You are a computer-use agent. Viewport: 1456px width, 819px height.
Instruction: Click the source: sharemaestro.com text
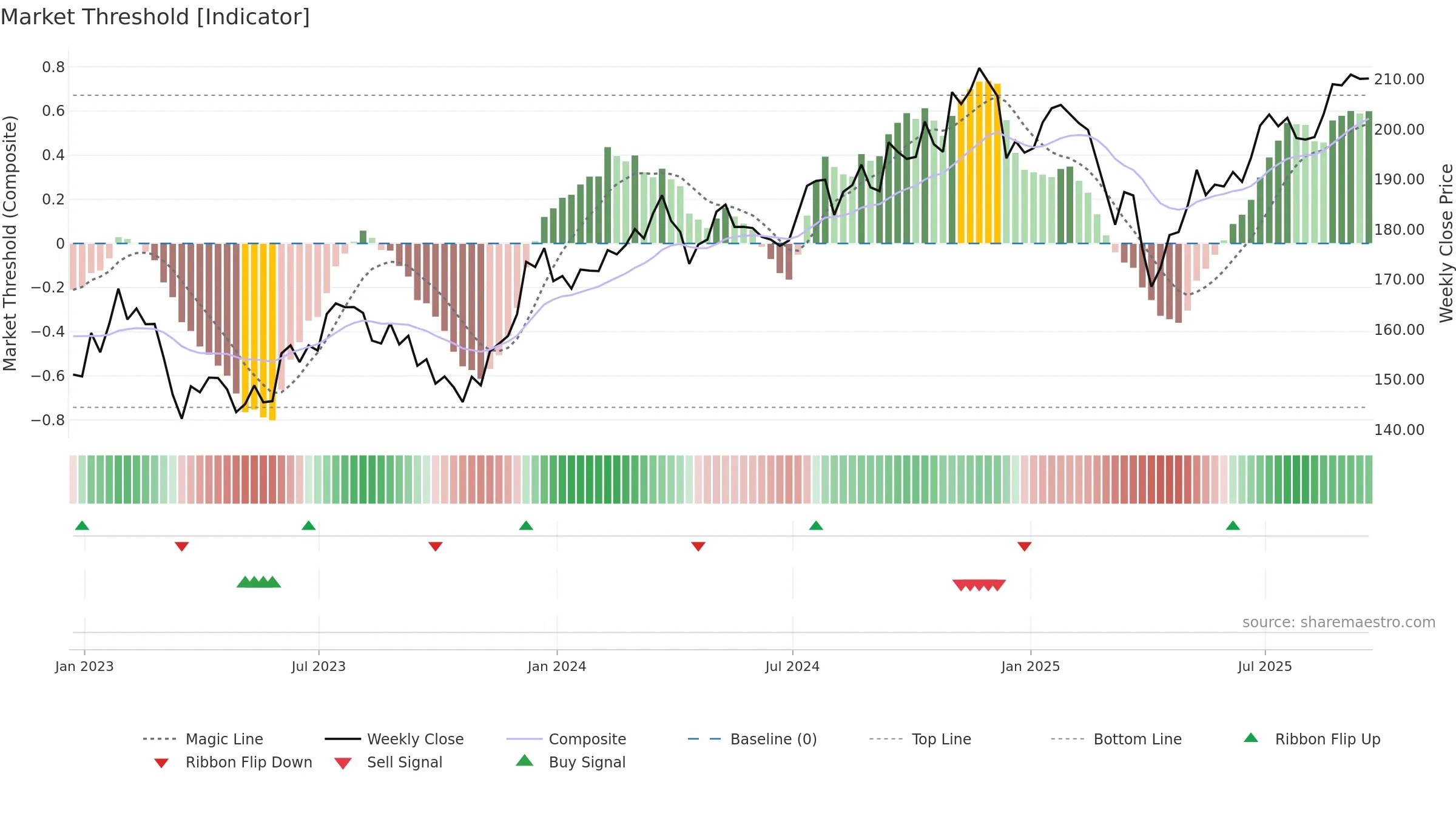pos(1339,622)
